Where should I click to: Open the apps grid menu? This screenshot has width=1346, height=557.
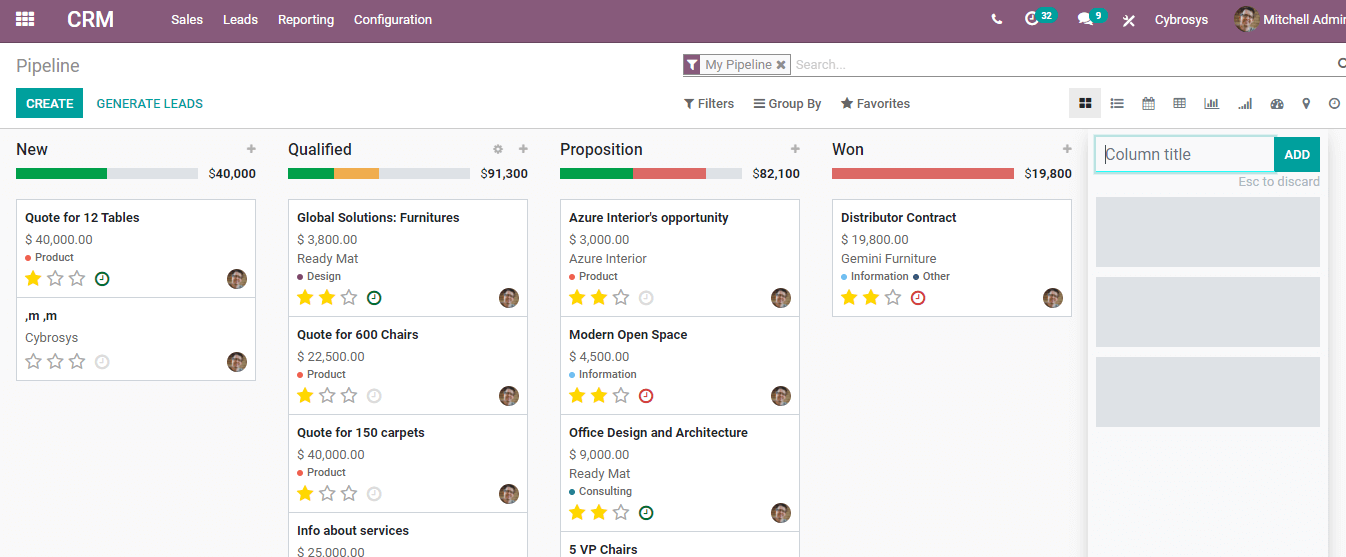[x=25, y=19]
